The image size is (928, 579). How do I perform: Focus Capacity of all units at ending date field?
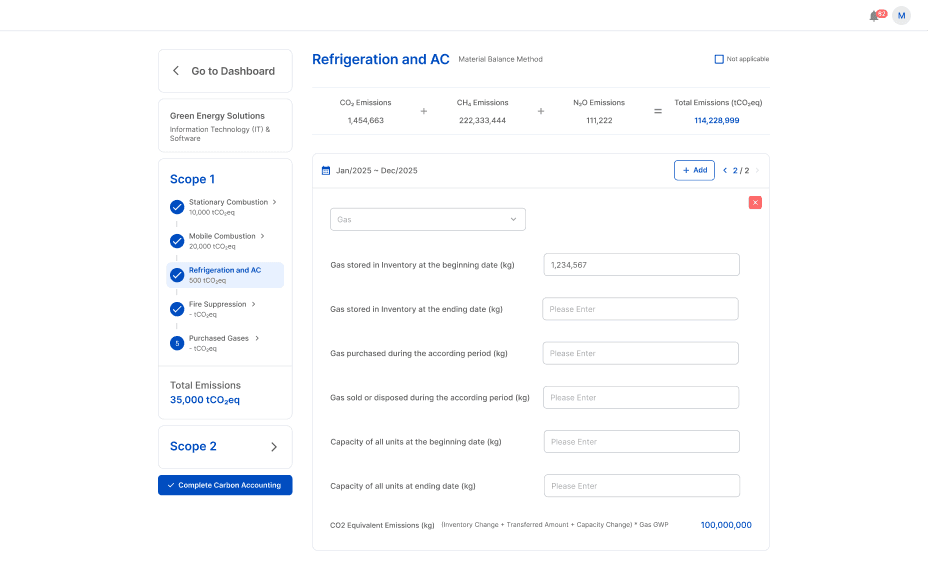pyautogui.click(x=641, y=486)
